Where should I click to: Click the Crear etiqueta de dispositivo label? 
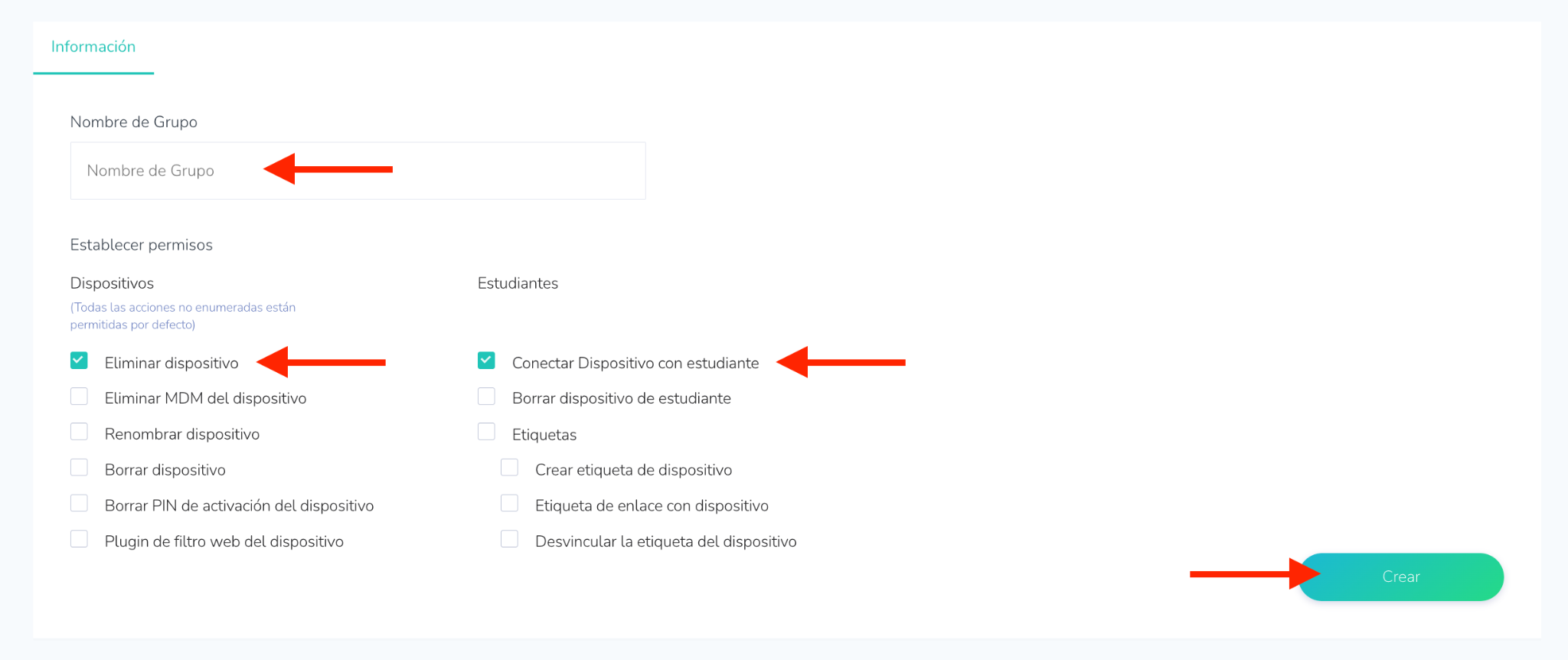click(633, 470)
